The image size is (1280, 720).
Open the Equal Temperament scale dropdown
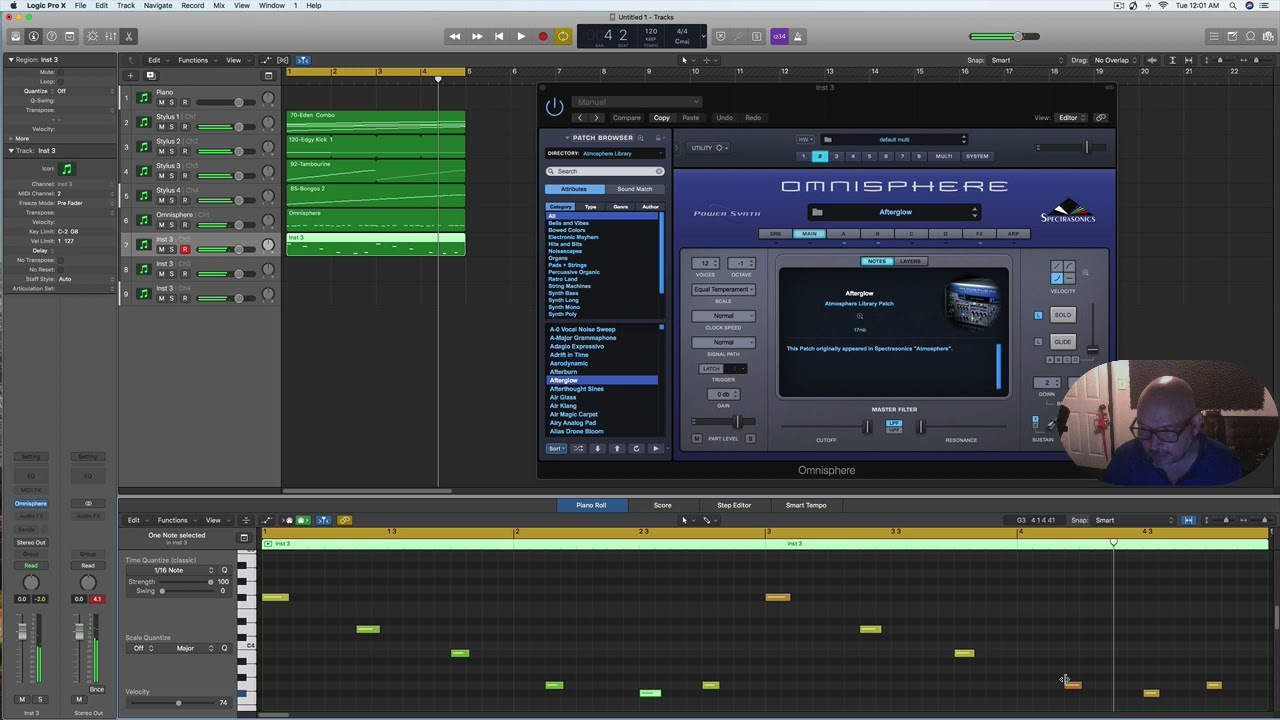tap(723, 289)
